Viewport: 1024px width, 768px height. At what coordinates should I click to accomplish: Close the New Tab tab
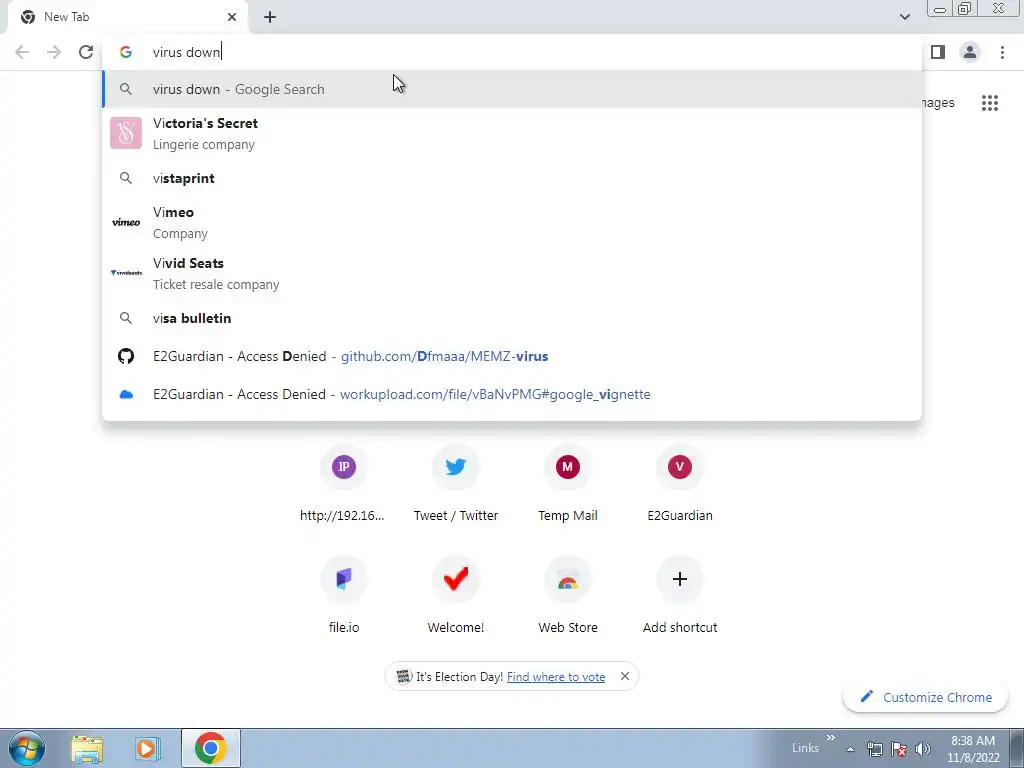[232, 18]
